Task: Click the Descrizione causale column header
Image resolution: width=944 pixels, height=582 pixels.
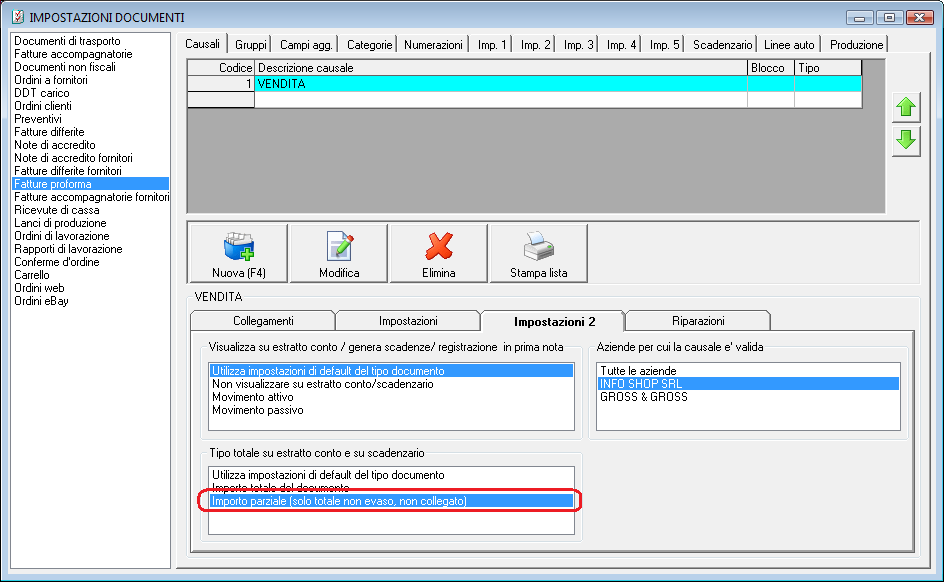Action: [x=501, y=68]
